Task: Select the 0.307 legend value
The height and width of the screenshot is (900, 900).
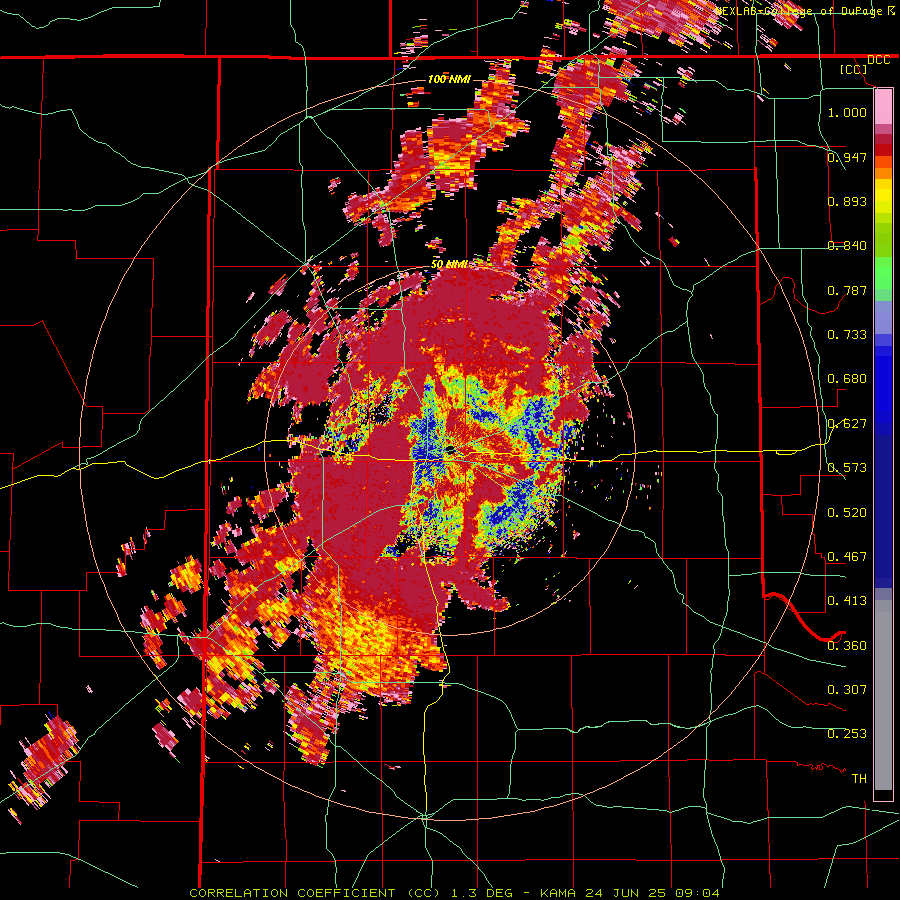Action: click(847, 690)
